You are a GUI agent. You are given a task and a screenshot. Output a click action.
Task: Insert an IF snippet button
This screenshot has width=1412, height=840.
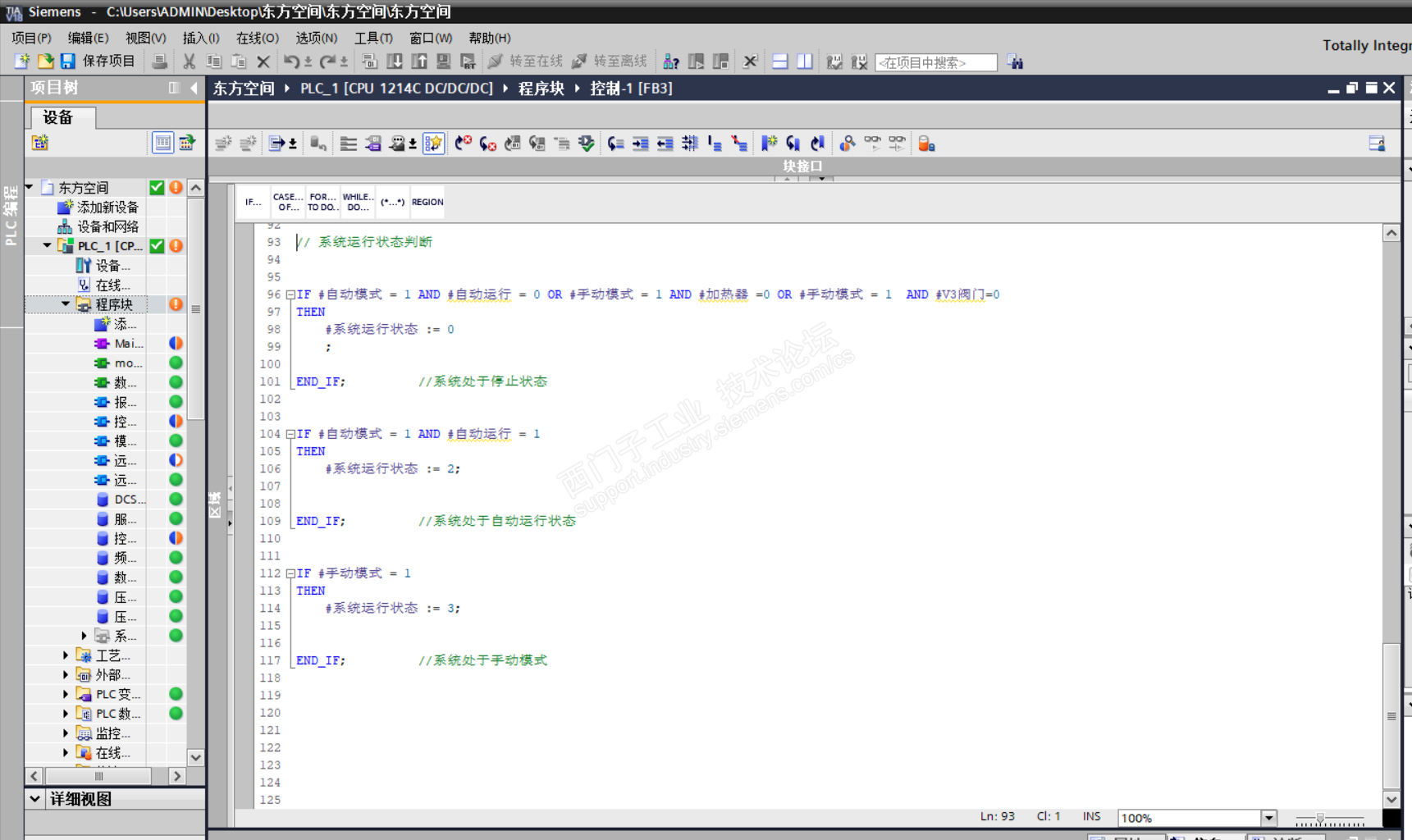click(254, 202)
